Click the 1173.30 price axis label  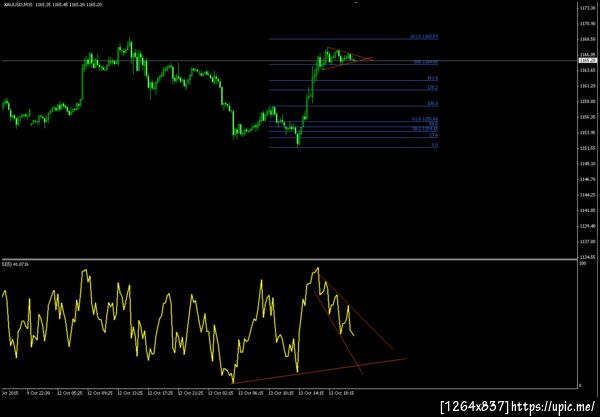tap(587, 8)
